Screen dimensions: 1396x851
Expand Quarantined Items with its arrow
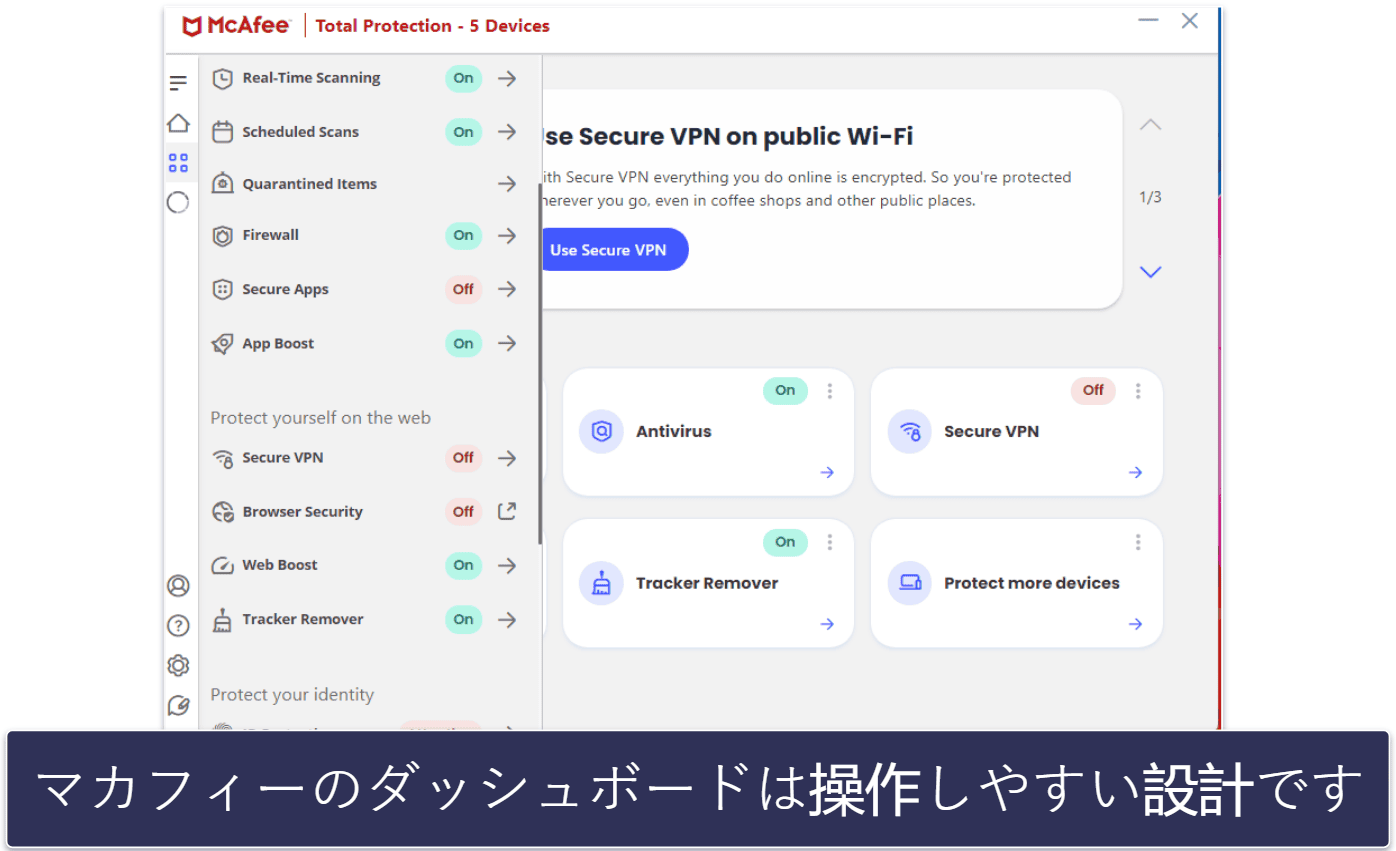[508, 184]
